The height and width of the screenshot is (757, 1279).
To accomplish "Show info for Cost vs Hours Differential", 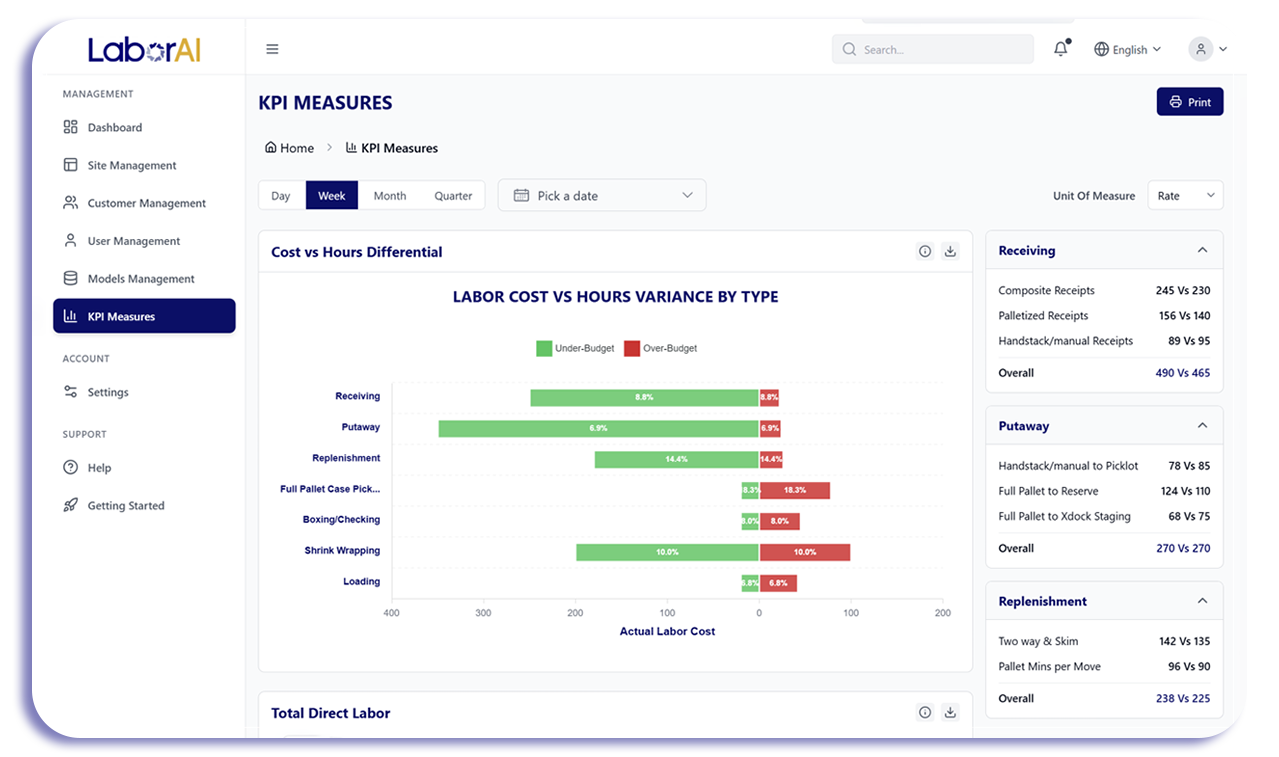I will (925, 252).
